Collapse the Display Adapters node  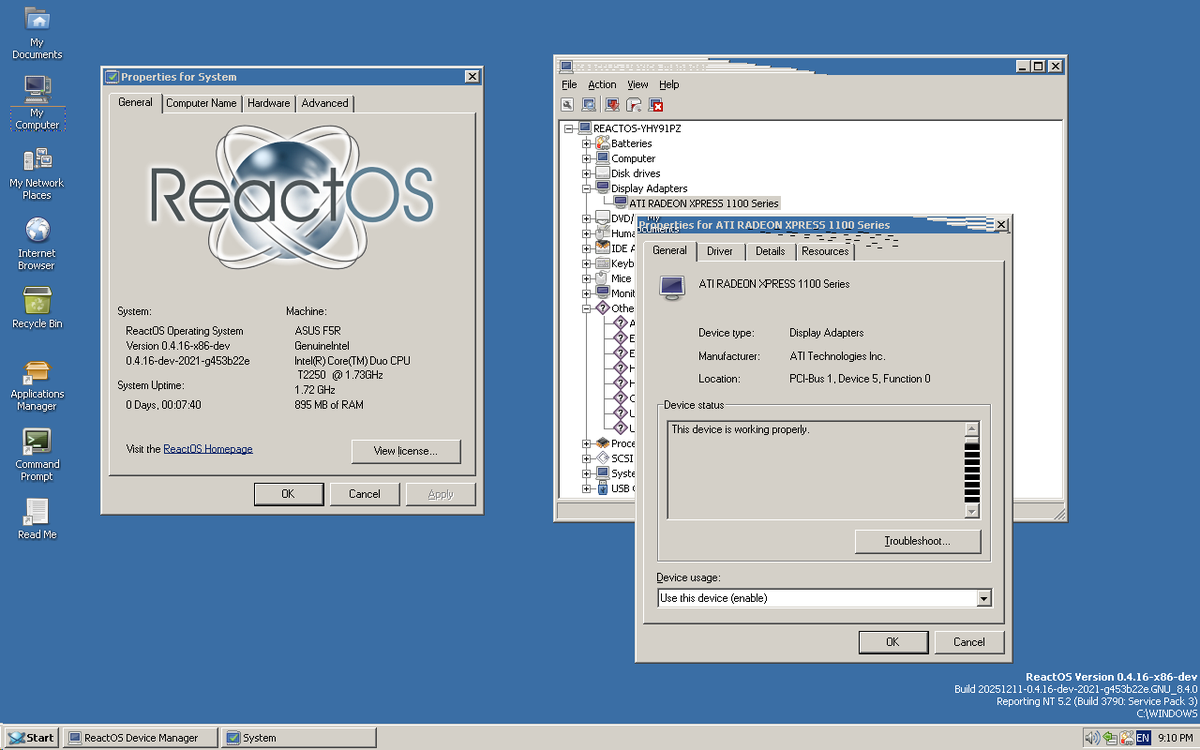tap(587, 188)
